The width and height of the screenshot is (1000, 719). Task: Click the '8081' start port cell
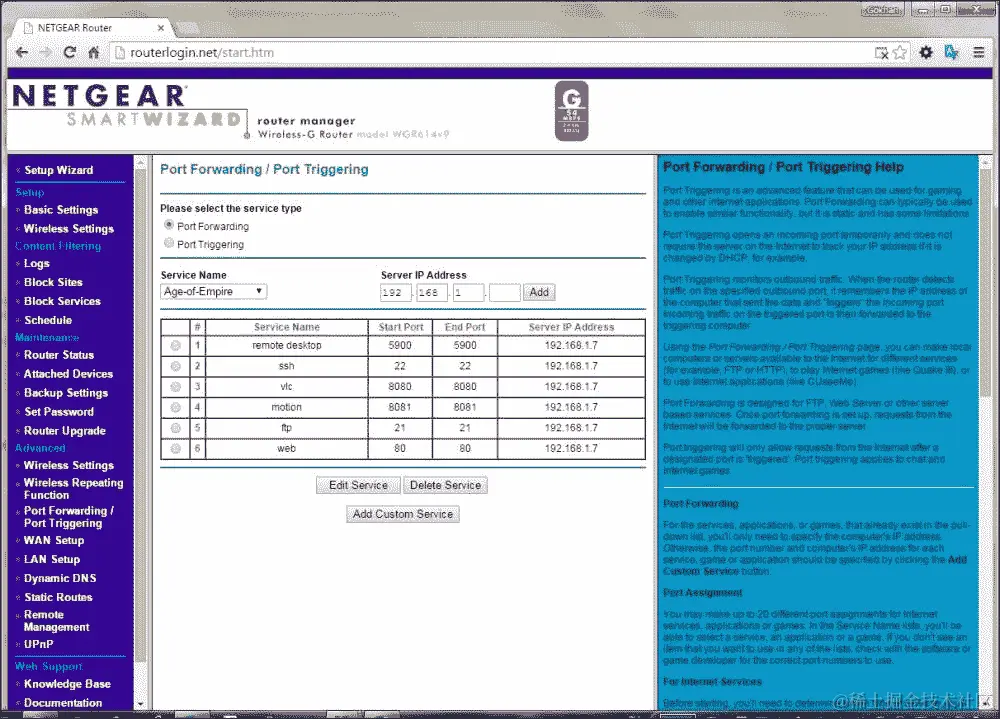click(400, 407)
